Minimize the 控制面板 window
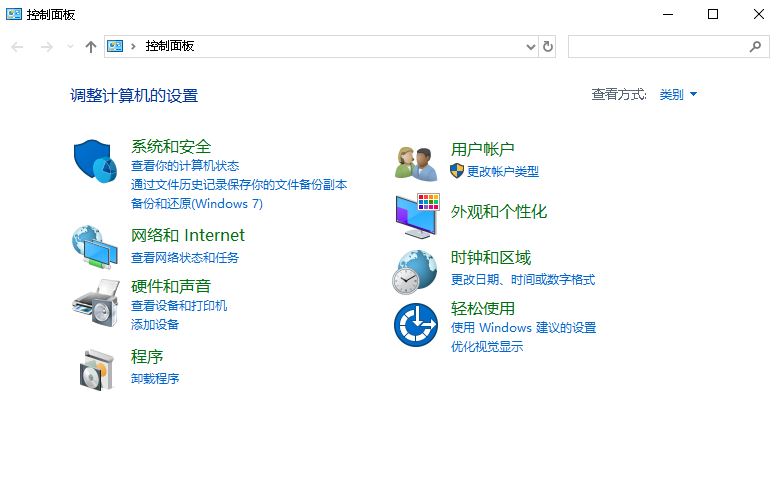 point(668,14)
